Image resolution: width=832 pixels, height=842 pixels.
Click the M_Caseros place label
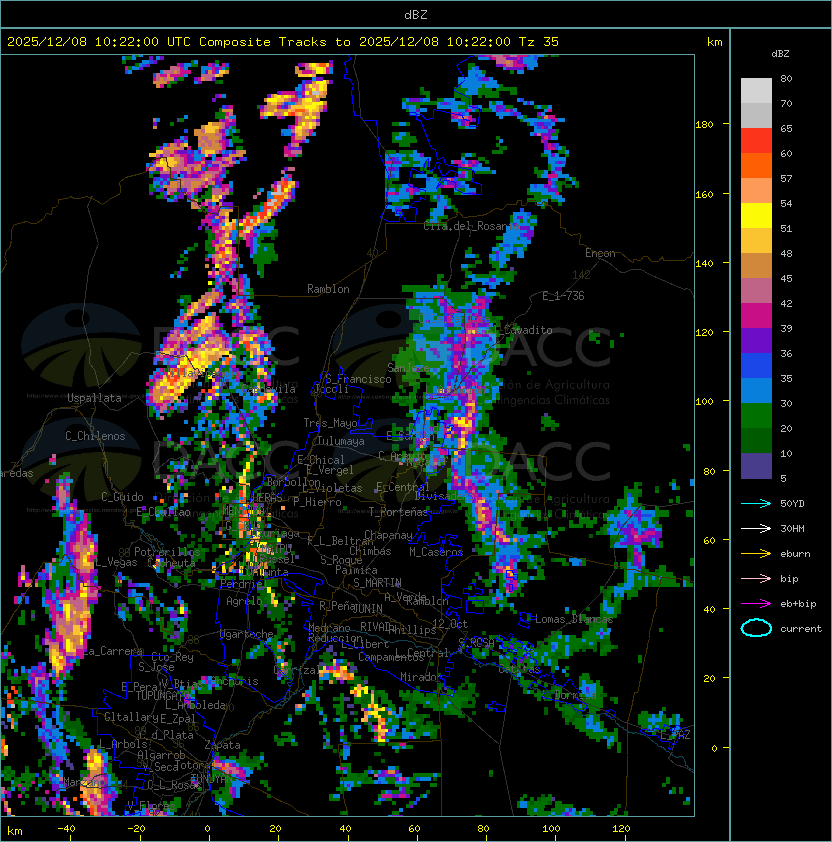[x=436, y=552]
